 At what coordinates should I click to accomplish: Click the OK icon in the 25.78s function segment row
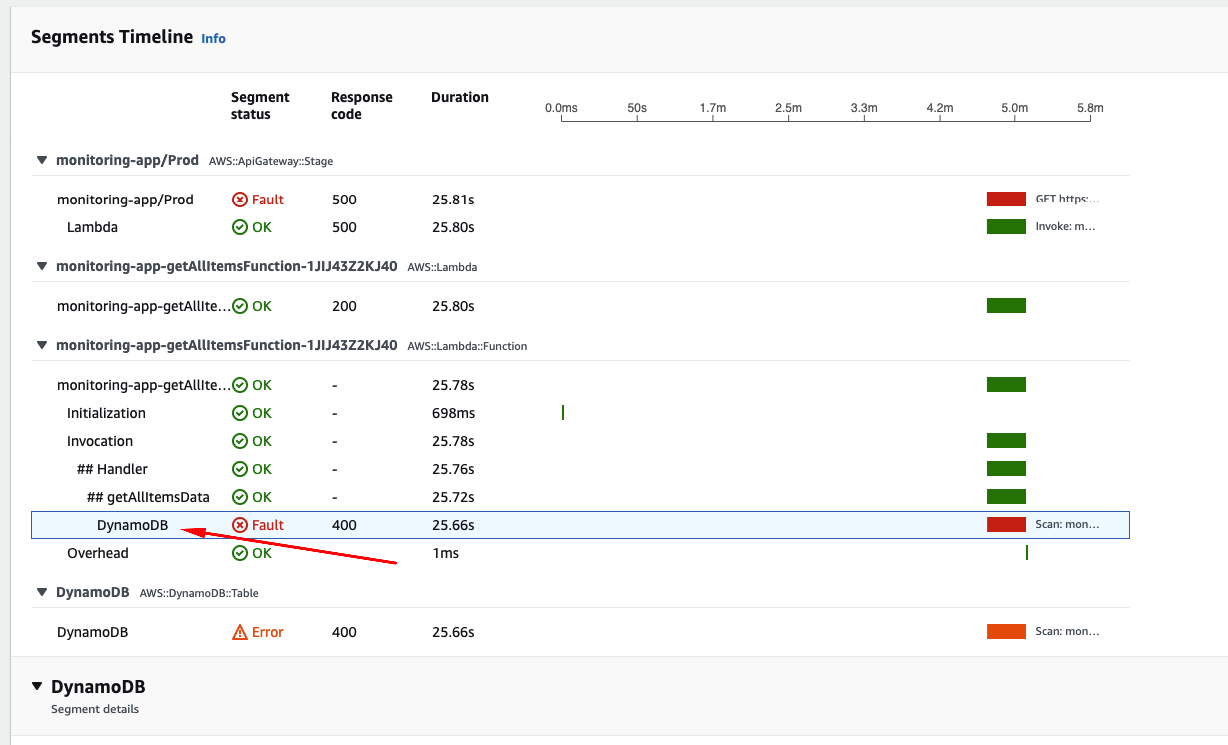[239, 385]
